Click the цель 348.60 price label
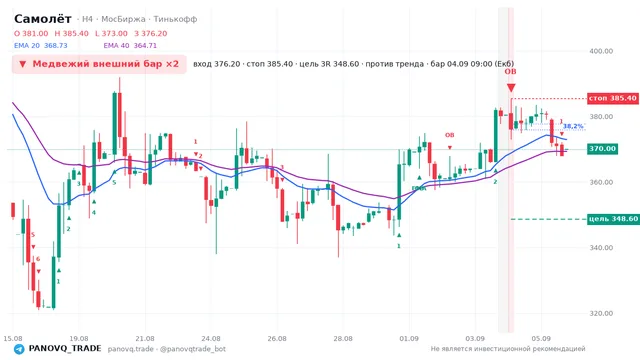Screen dimensions: 640x360 (613, 219)
